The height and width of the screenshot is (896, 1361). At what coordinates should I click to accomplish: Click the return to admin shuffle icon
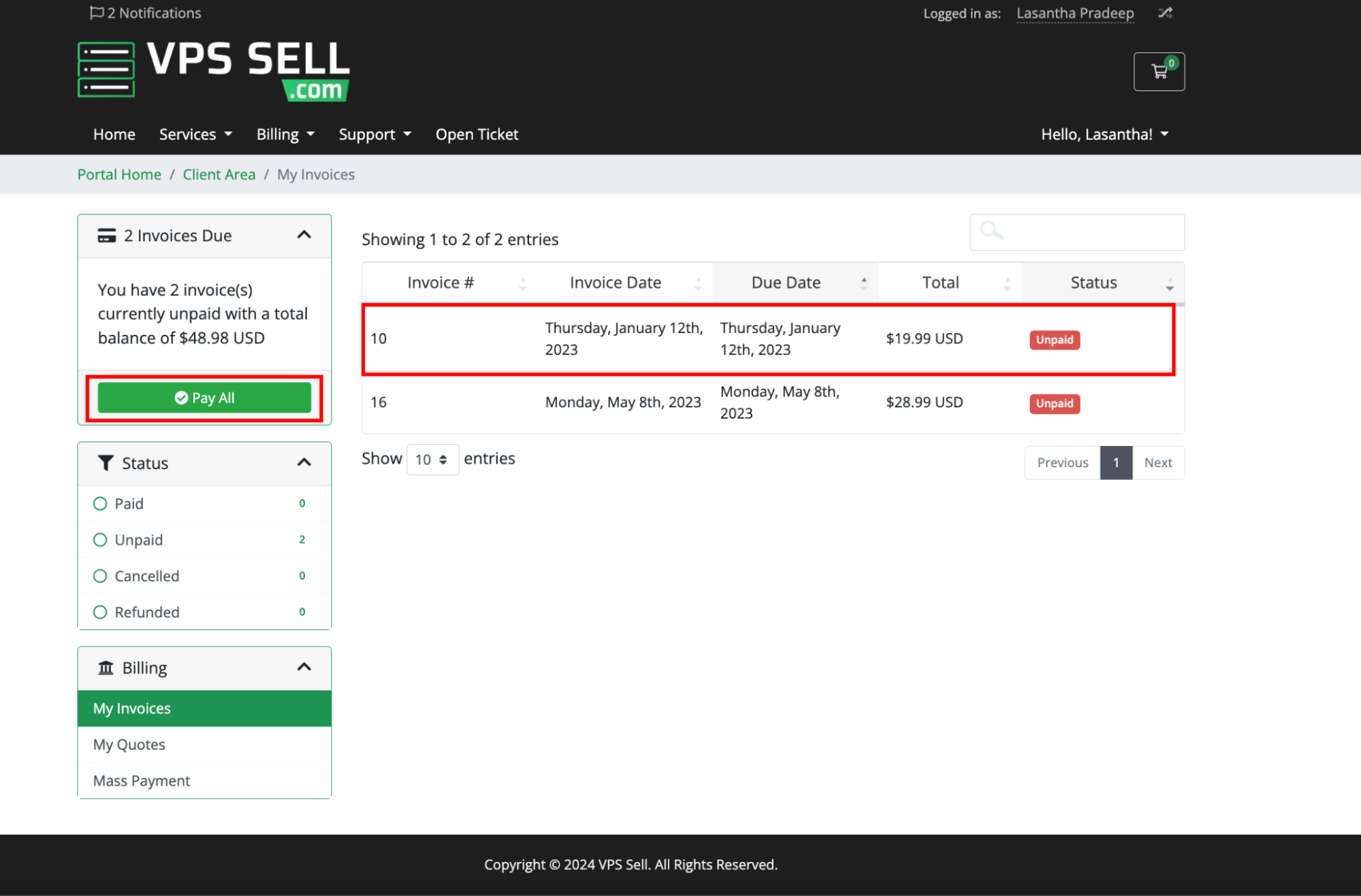coord(1165,13)
